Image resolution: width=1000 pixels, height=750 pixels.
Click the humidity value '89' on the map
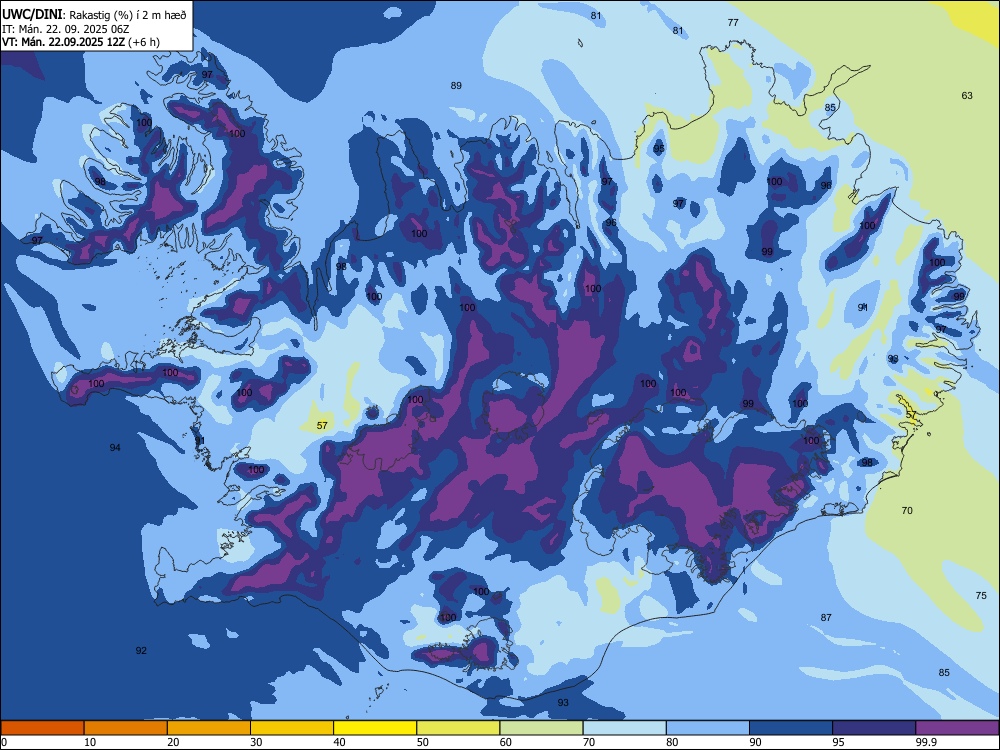coord(456,85)
